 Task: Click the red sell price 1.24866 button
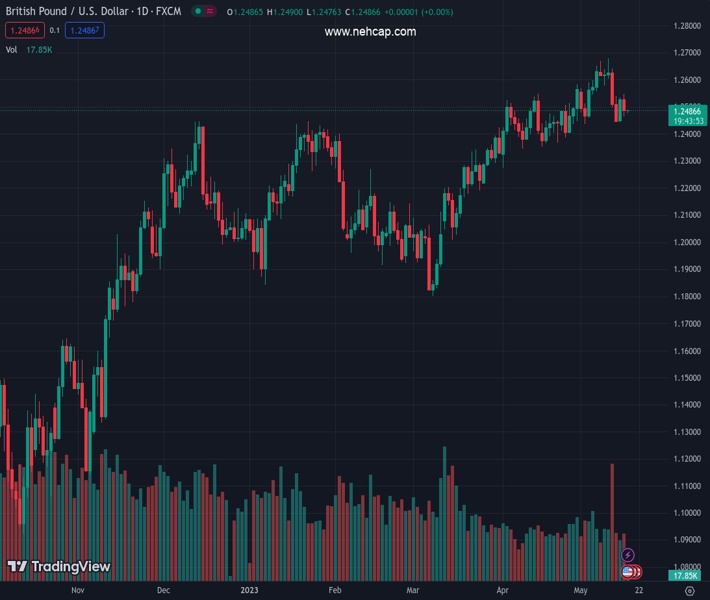pos(24,31)
